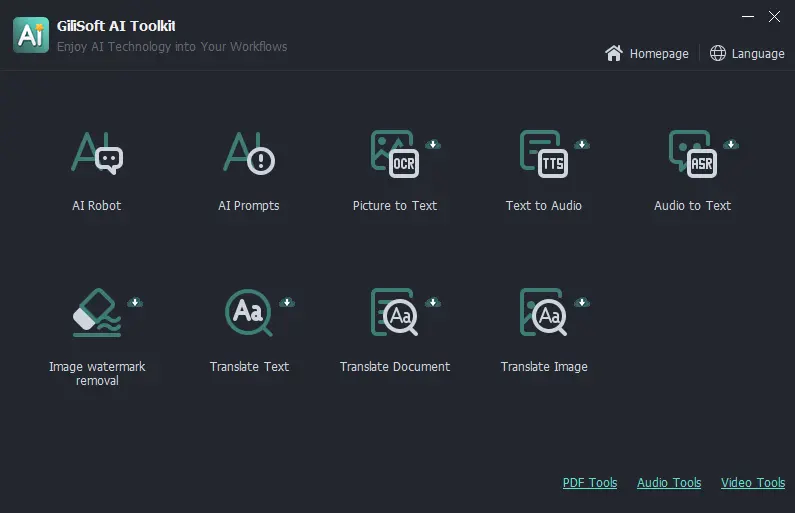Open the Audio Tools link
This screenshot has width=795, height=513.
click(669, 483)
